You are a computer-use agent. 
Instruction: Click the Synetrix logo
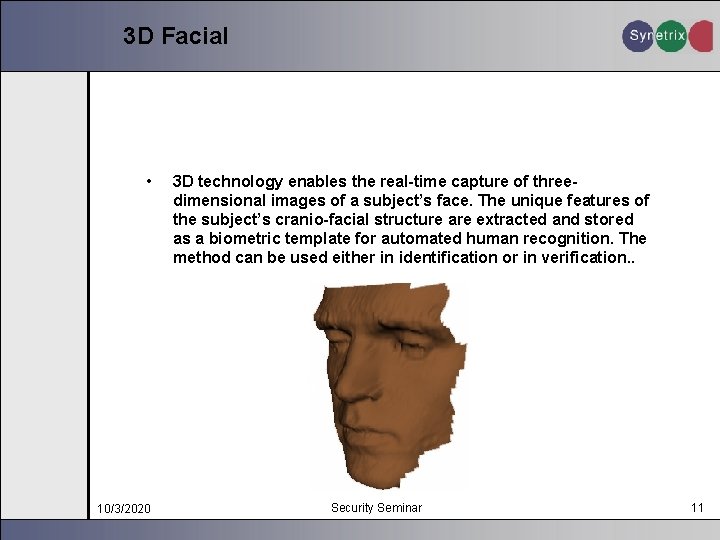[x=667, y=36]
